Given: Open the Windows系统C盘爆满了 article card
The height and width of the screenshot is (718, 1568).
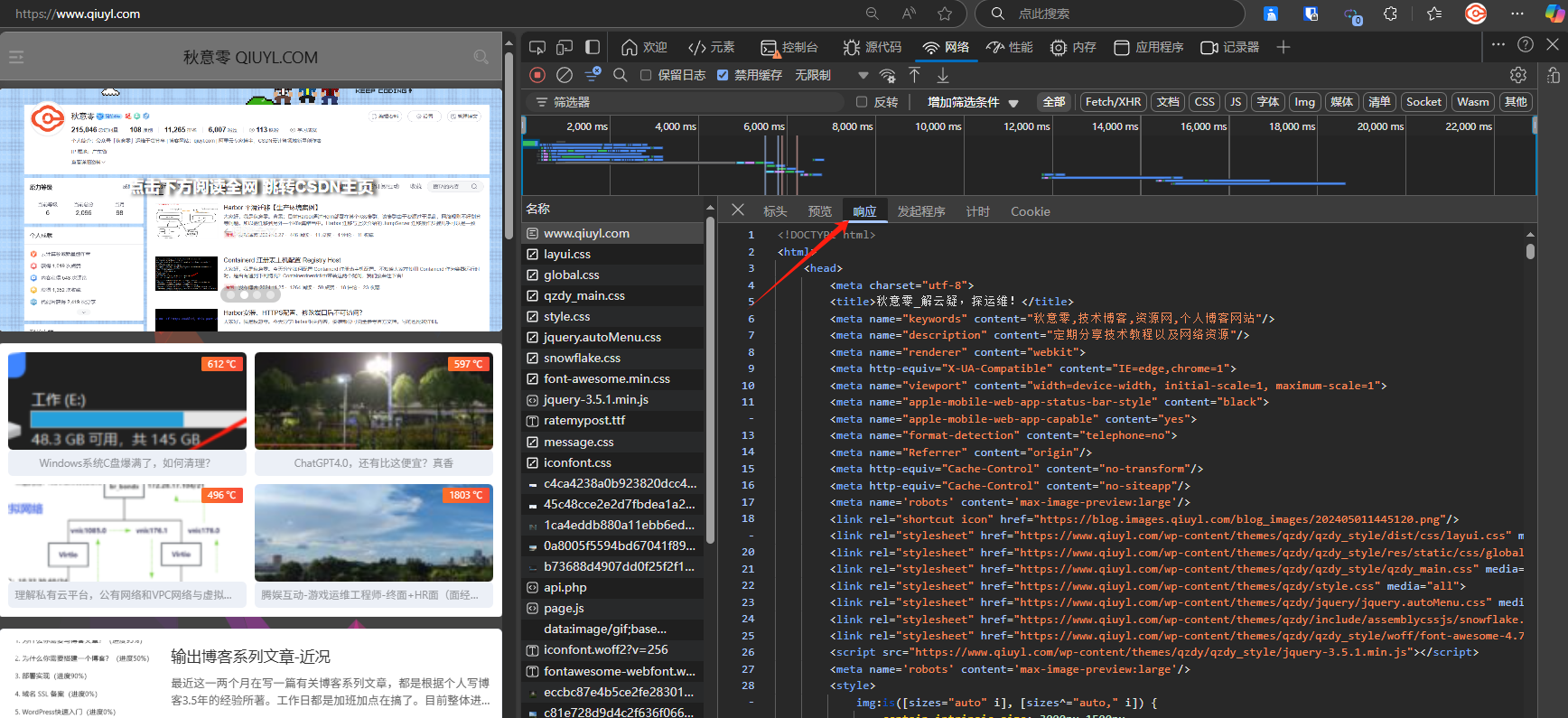Looking at the screenshot, I should (x=127, y=414).
